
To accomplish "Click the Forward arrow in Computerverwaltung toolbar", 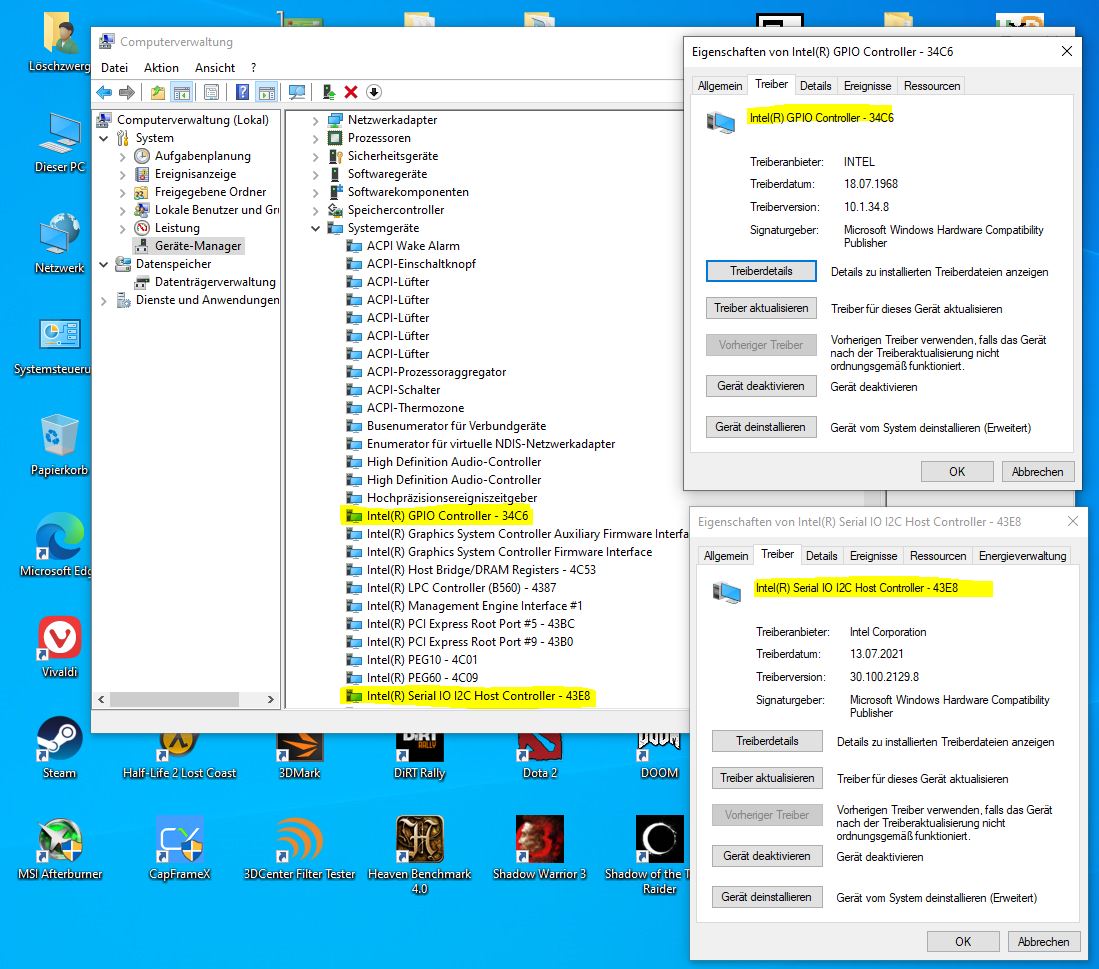I will click(127, 92).
